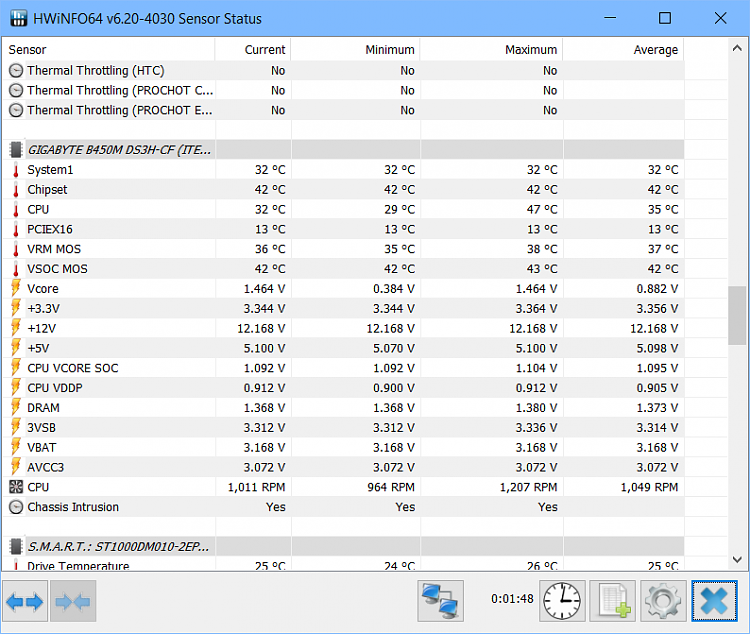This screenshot has width=750, height=634.
Task: Click the VRM MOS thermometer icon
Action: pyautogui.click(x=16, y=249)
